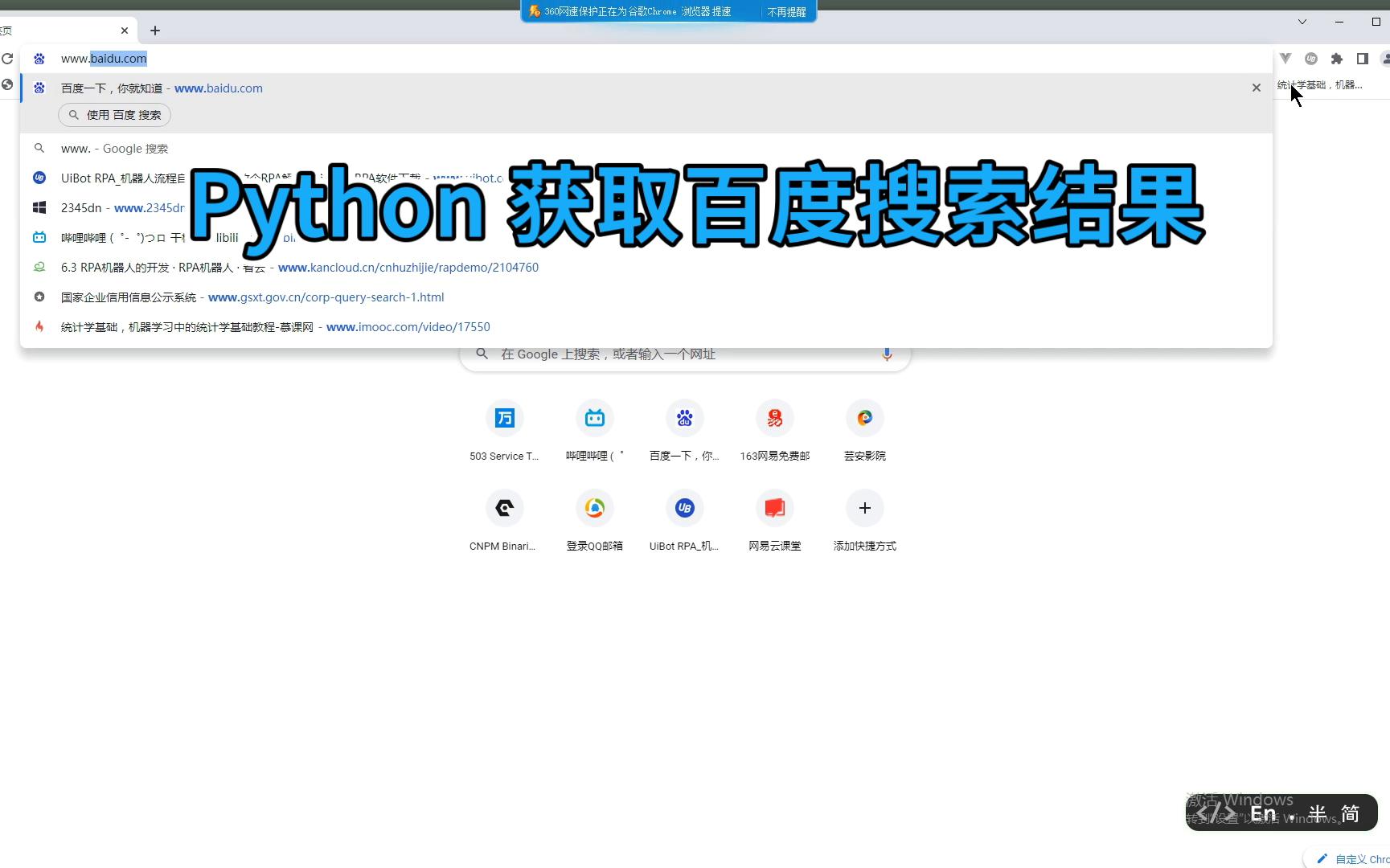Viewport: 1390px width, 868px height.
Task: Open the 登录QQ邮箱 shortcut tile
Action: (x=594, y=521)
